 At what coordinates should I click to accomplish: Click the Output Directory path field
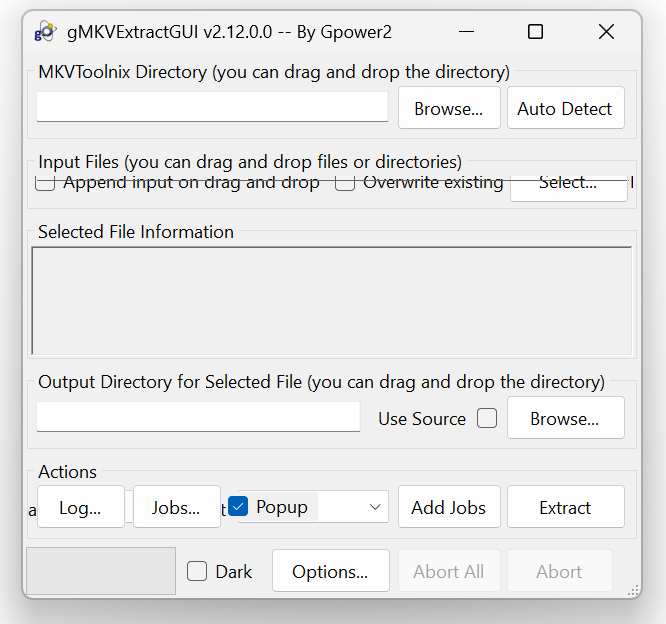(x=198, y=417)
